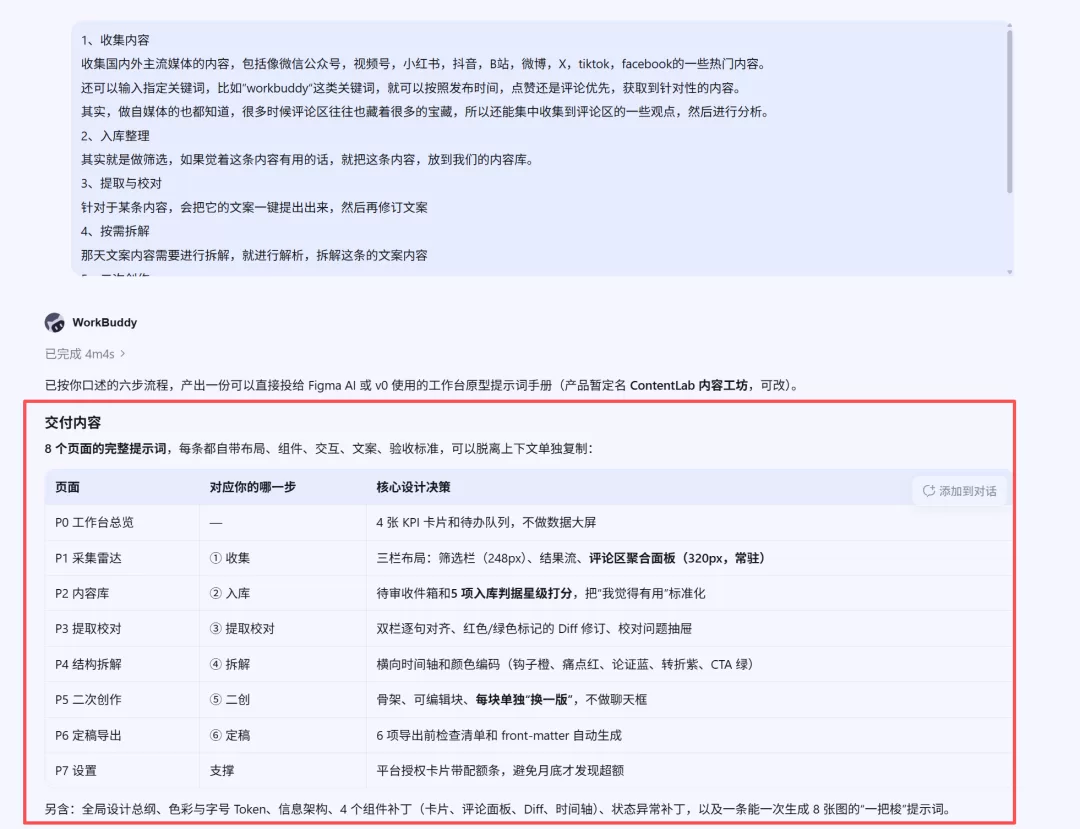Click the 6 项导出前检查清单 decision text
Screen dimensions: 1080x829
click(x=499, y=735)
